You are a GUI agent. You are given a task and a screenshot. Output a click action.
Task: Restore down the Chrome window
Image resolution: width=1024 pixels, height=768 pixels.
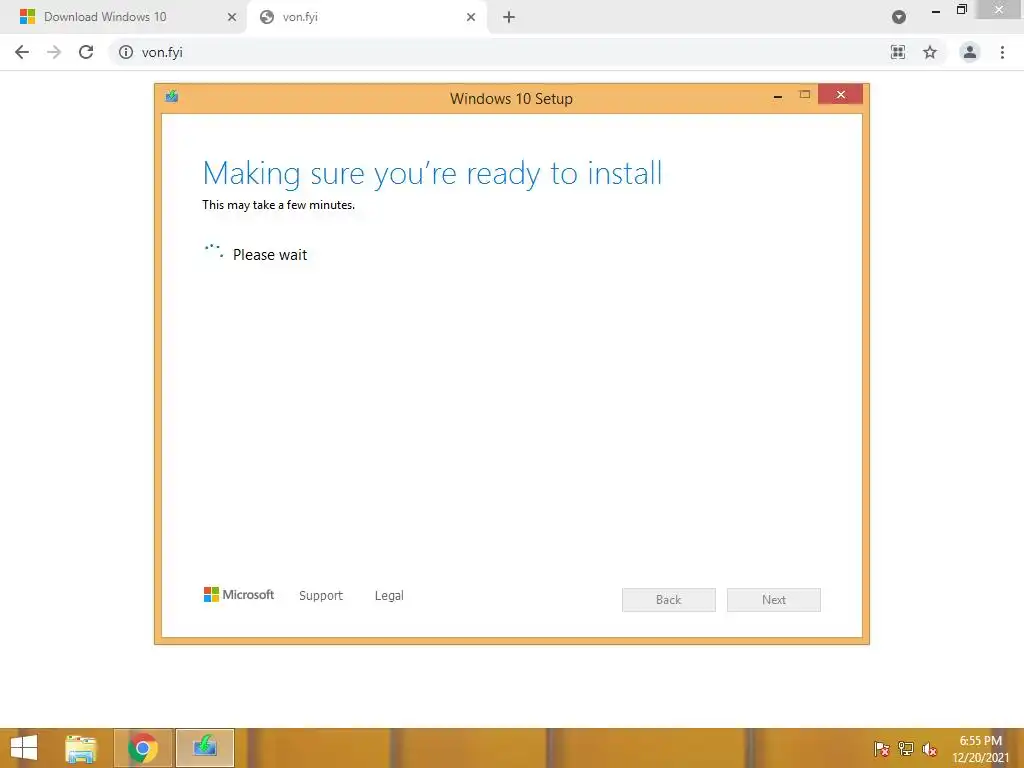[961, 9]
